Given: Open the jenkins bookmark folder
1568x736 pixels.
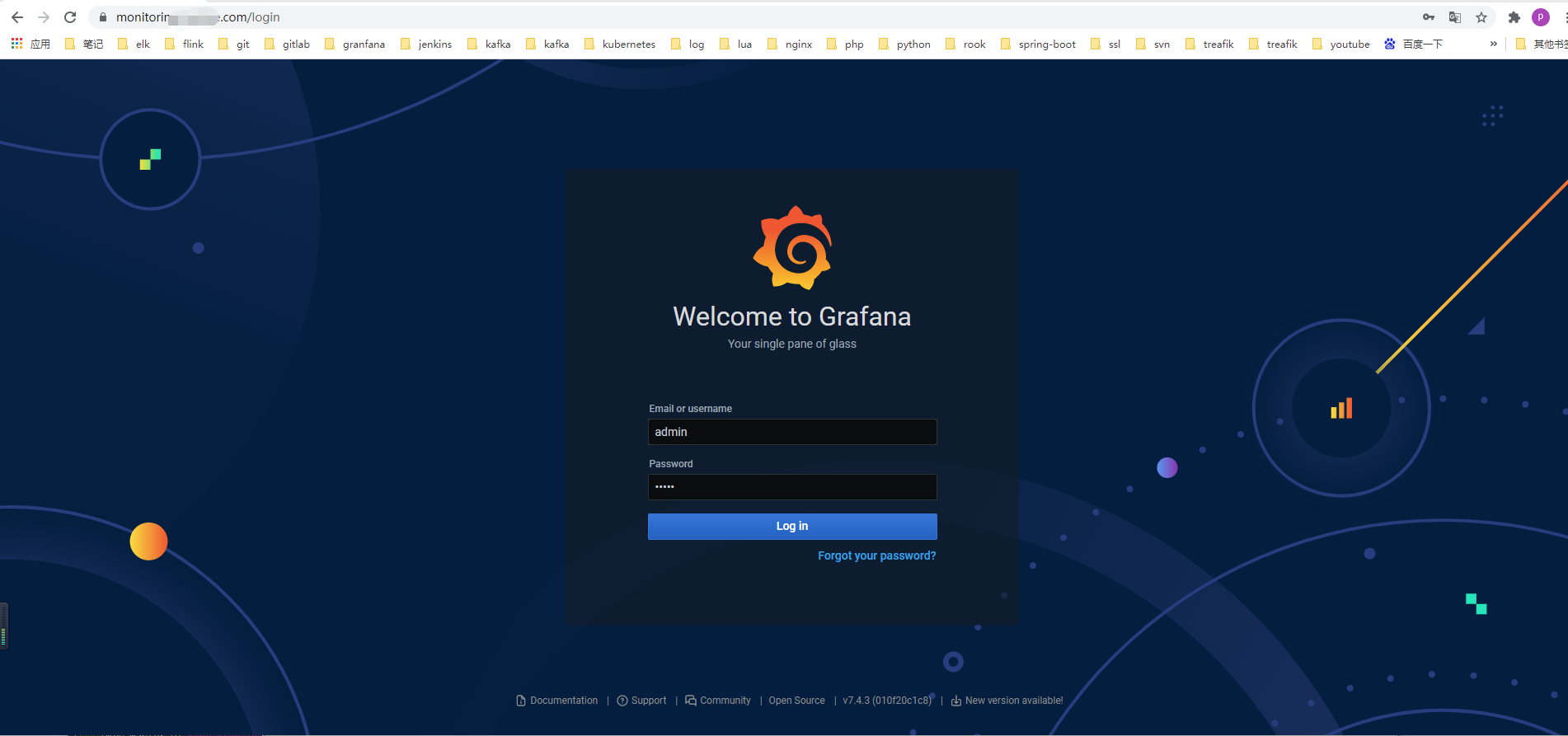Looking at the screenshot, I should [426, 44].
